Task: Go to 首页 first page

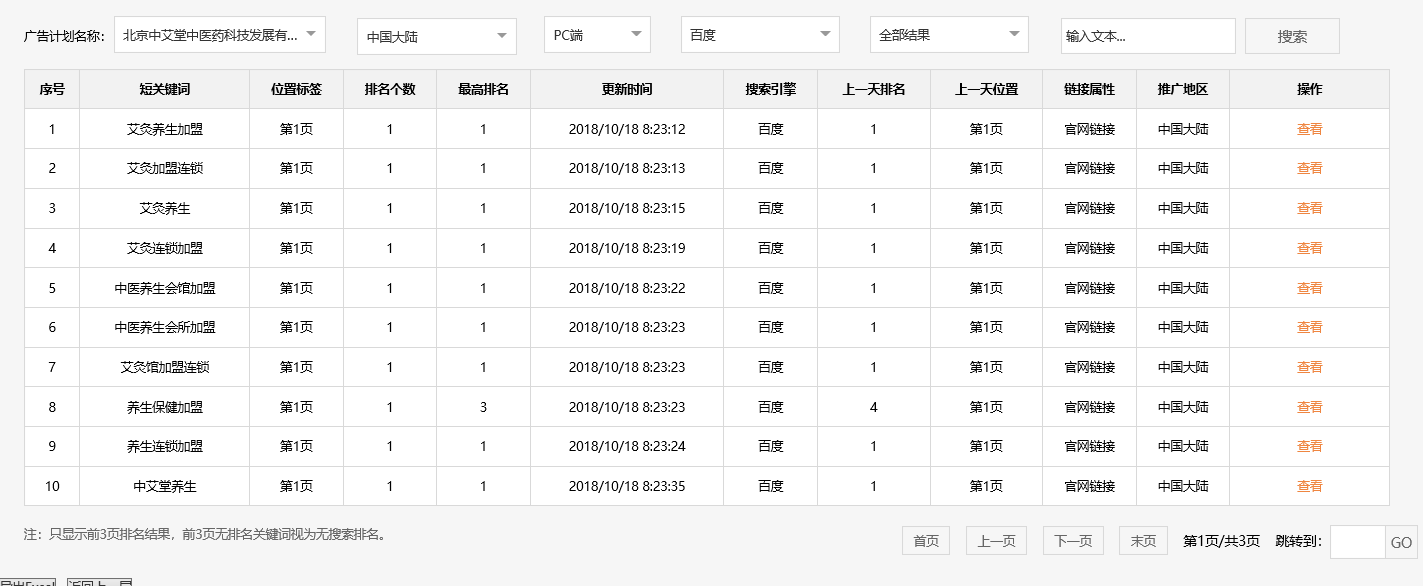Action: click(924, 541)
